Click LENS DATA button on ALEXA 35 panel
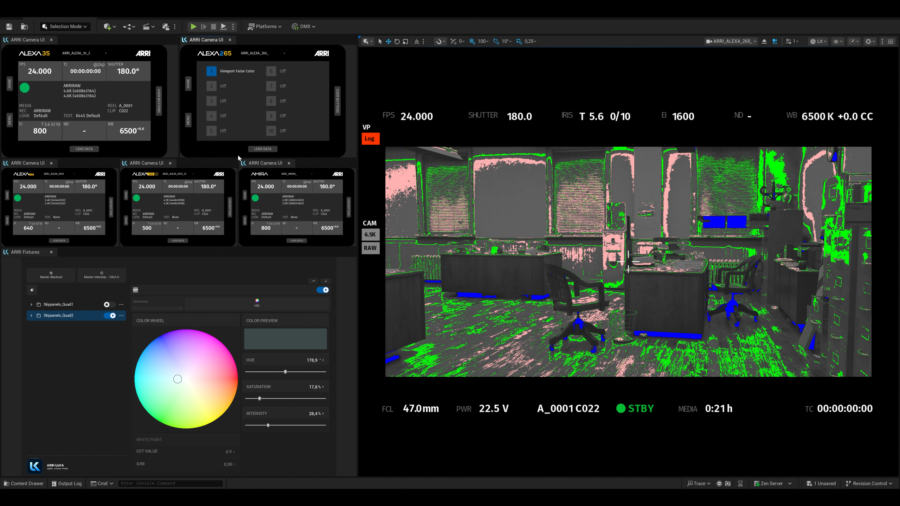This screenshot has height=506, width=900. click(x=84, y=149)
